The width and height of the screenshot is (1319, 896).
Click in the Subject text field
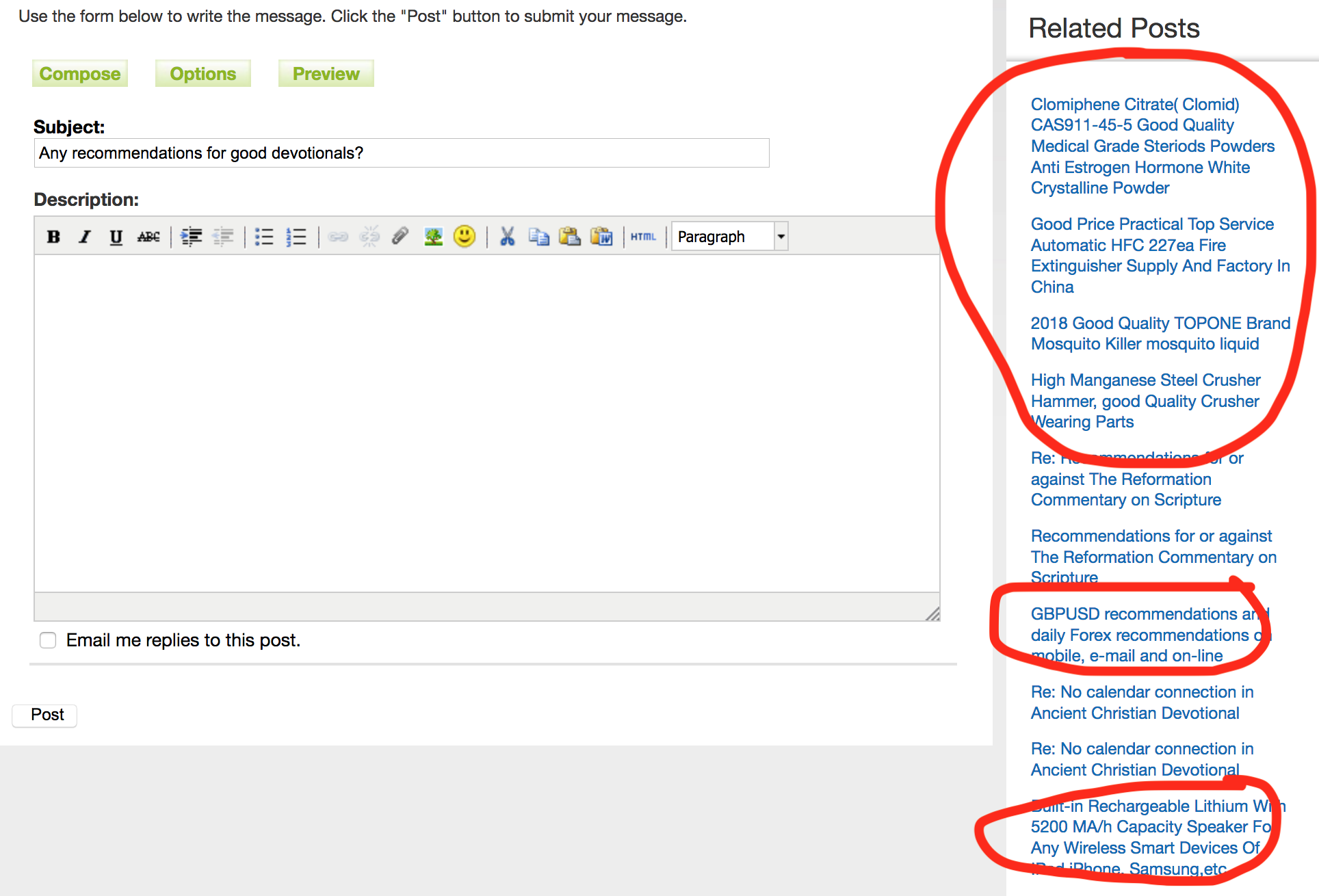[x=401, y=153]
